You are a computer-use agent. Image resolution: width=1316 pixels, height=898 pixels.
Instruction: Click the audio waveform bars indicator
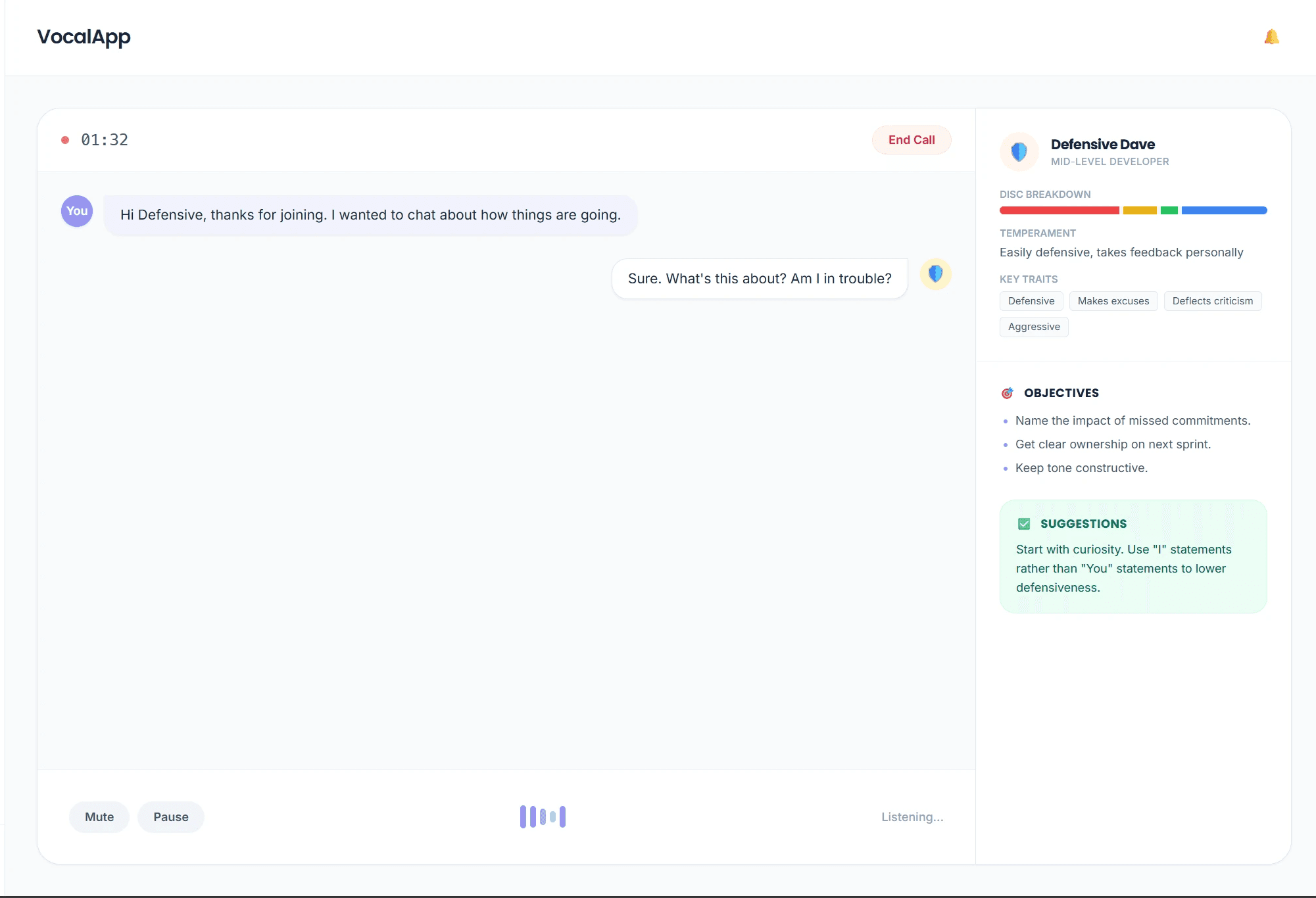[x=543, y=816]
